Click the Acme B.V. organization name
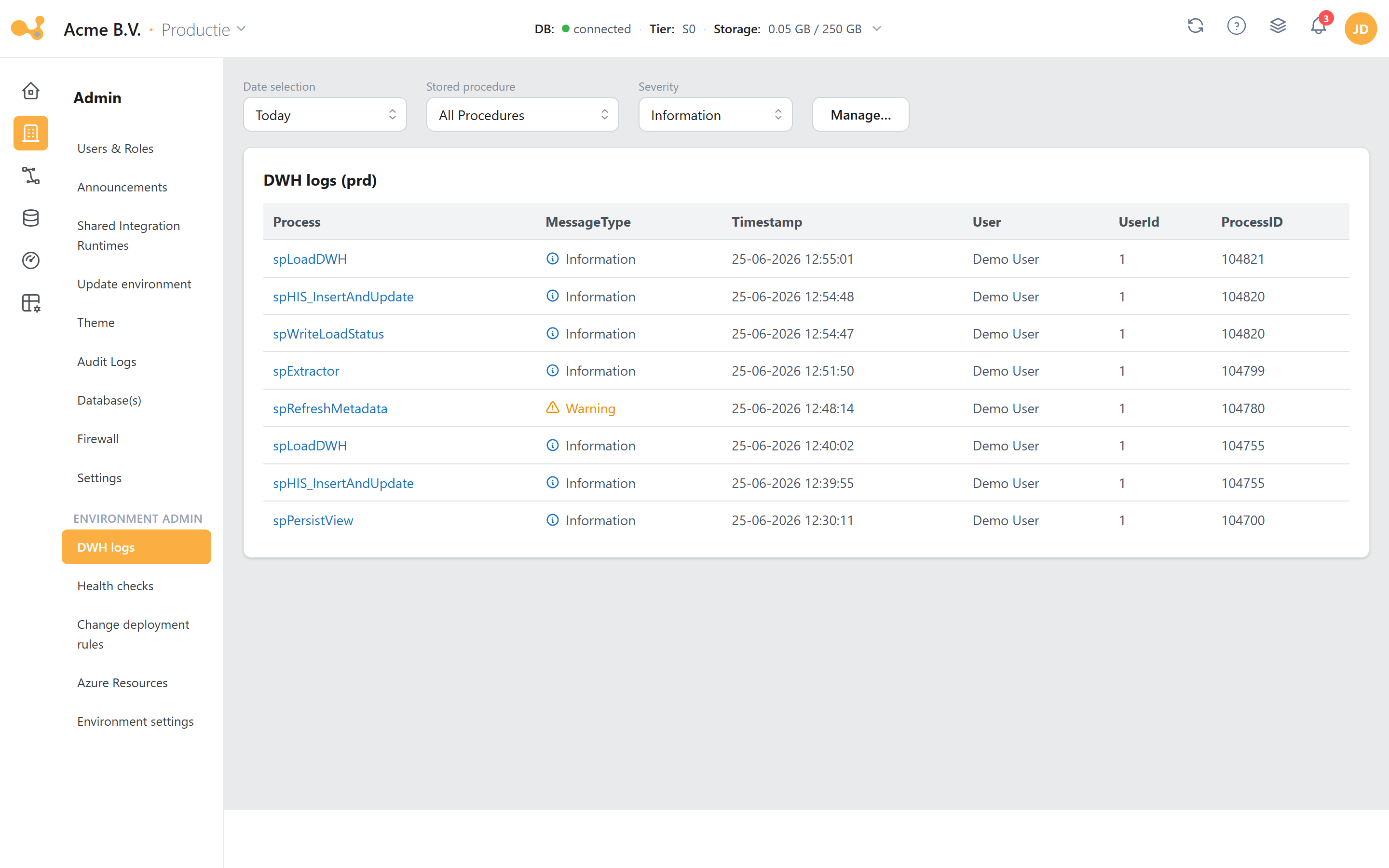The height and width of the screenshot is (868, 1389). coord(102,29)
